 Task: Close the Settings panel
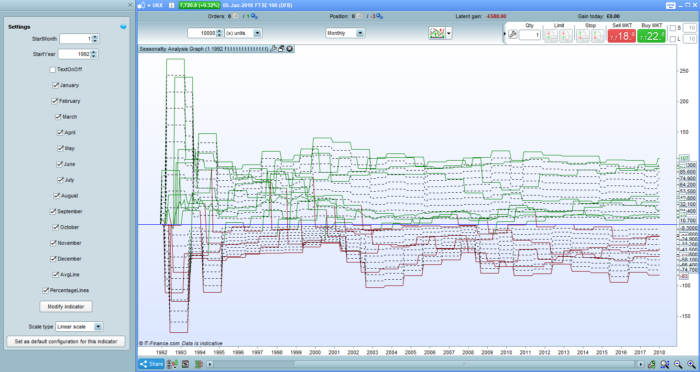pyautogui.click(x=130, y=5)
